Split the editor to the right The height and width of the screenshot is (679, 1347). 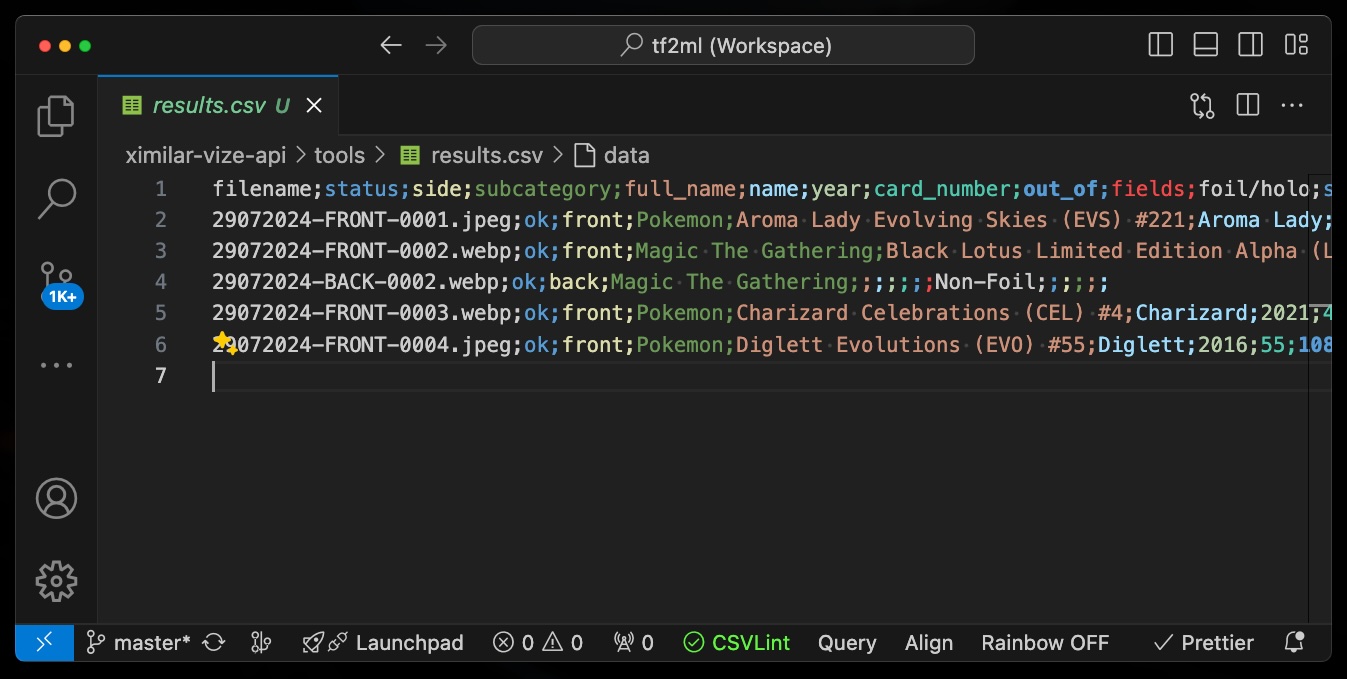pyautogui.click(x=1247, y=106)
